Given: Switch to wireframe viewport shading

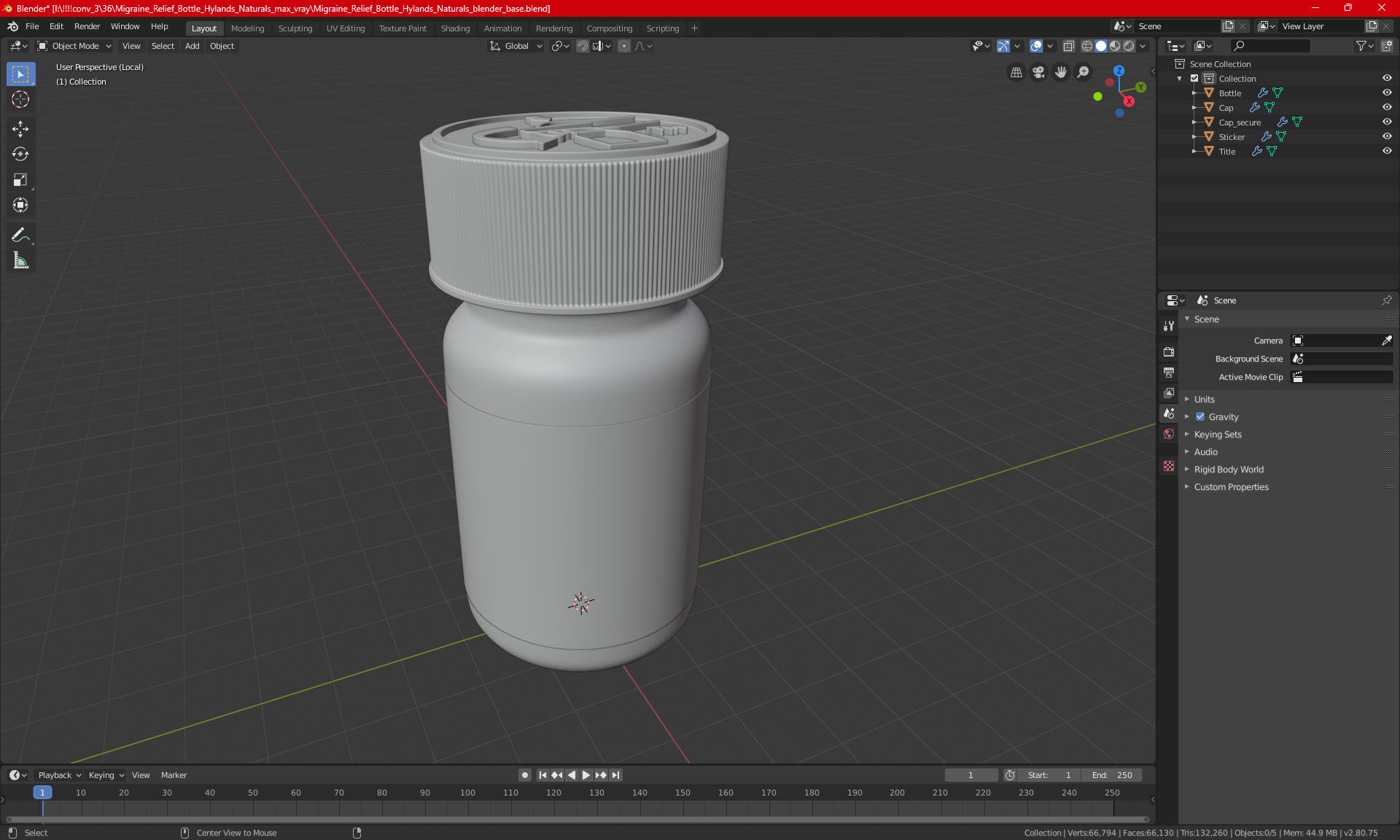Looking at the screenshot, I should (x=1086, y=46).
